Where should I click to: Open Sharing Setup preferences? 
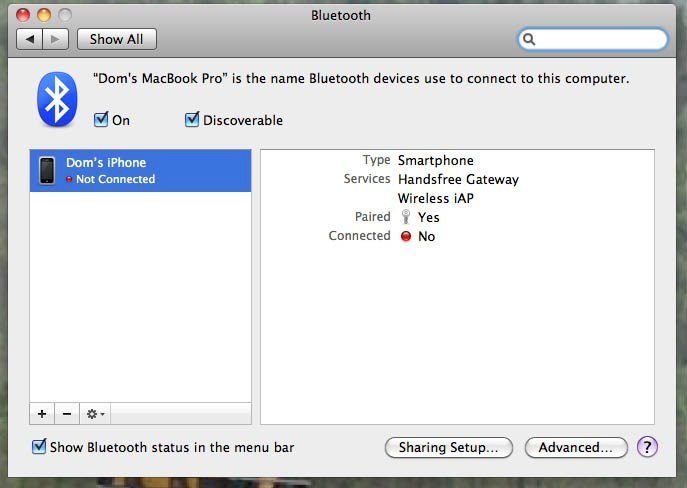point(448,447)
